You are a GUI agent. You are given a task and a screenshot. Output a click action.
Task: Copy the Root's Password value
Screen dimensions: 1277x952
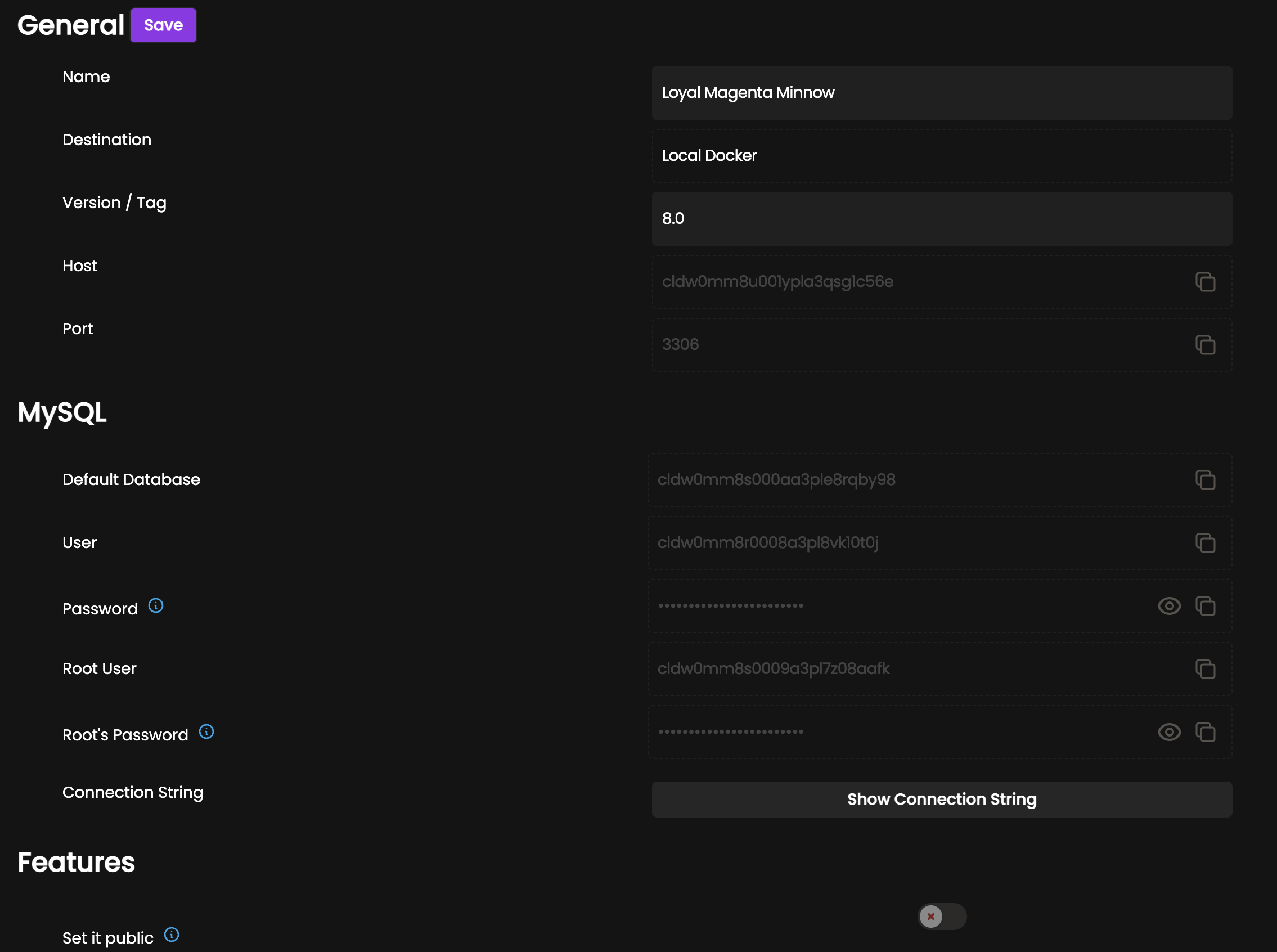pos(1206,732)
